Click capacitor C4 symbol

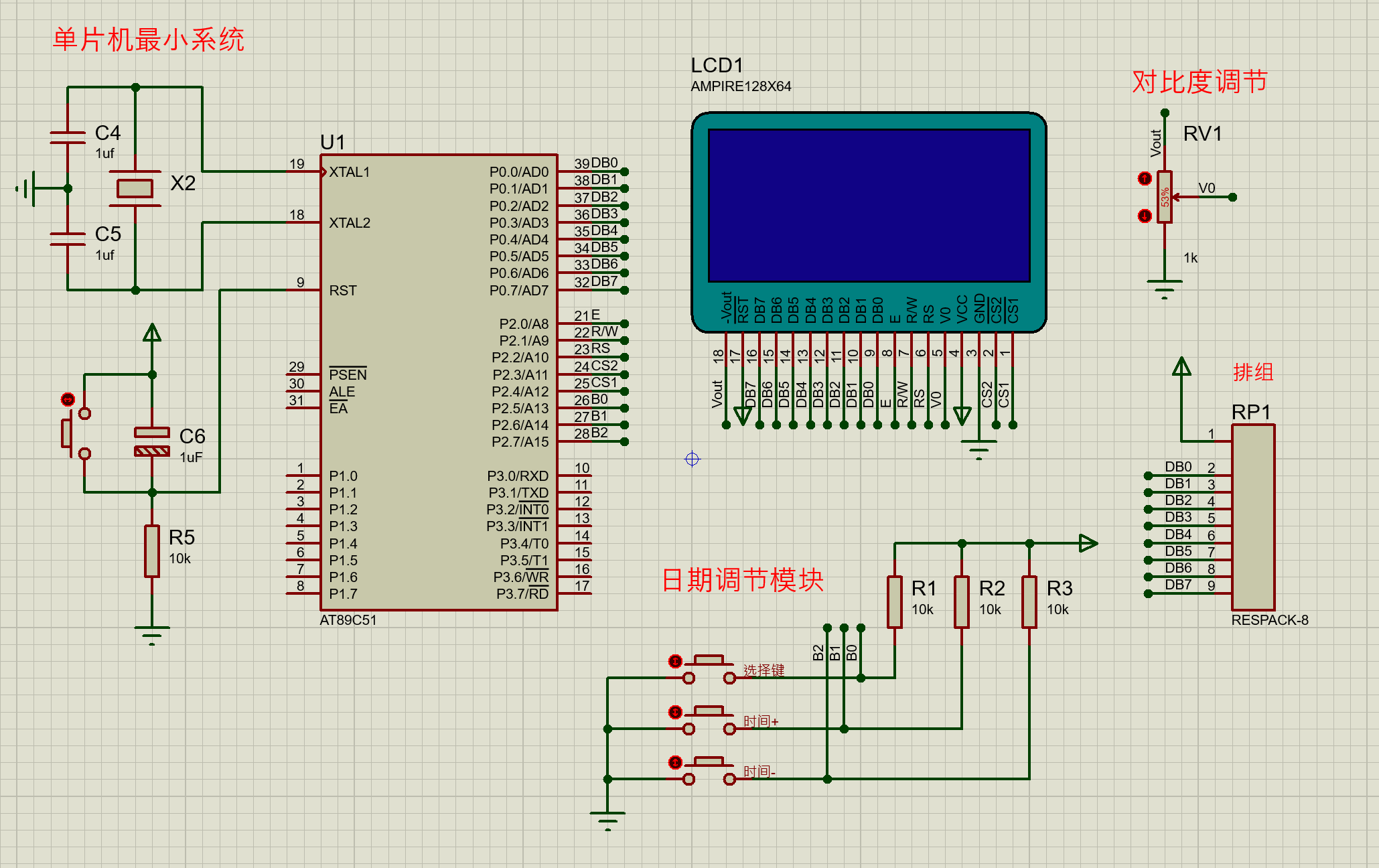(68, 137)
